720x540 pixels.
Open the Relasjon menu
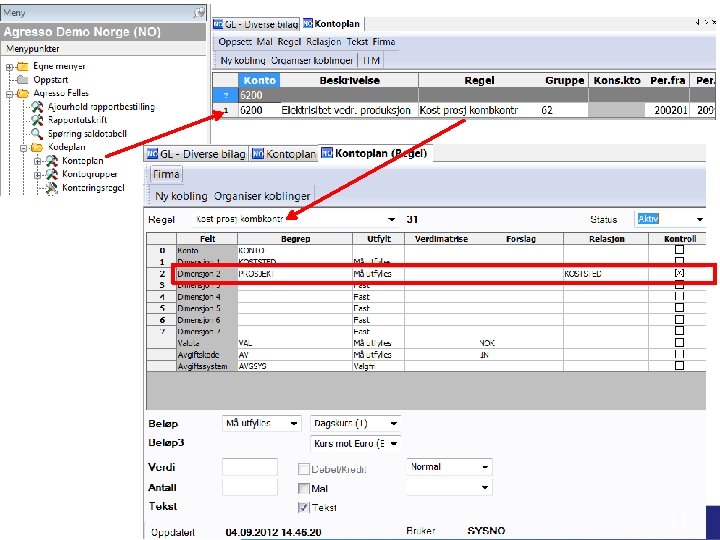tap(324, 42)
